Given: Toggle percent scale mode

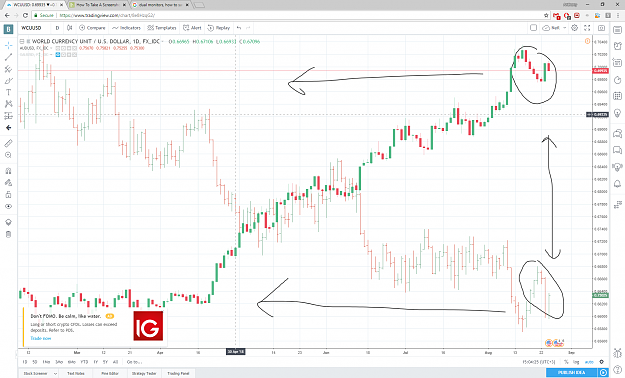Looking at the screenshot, I should click(566, 362).
